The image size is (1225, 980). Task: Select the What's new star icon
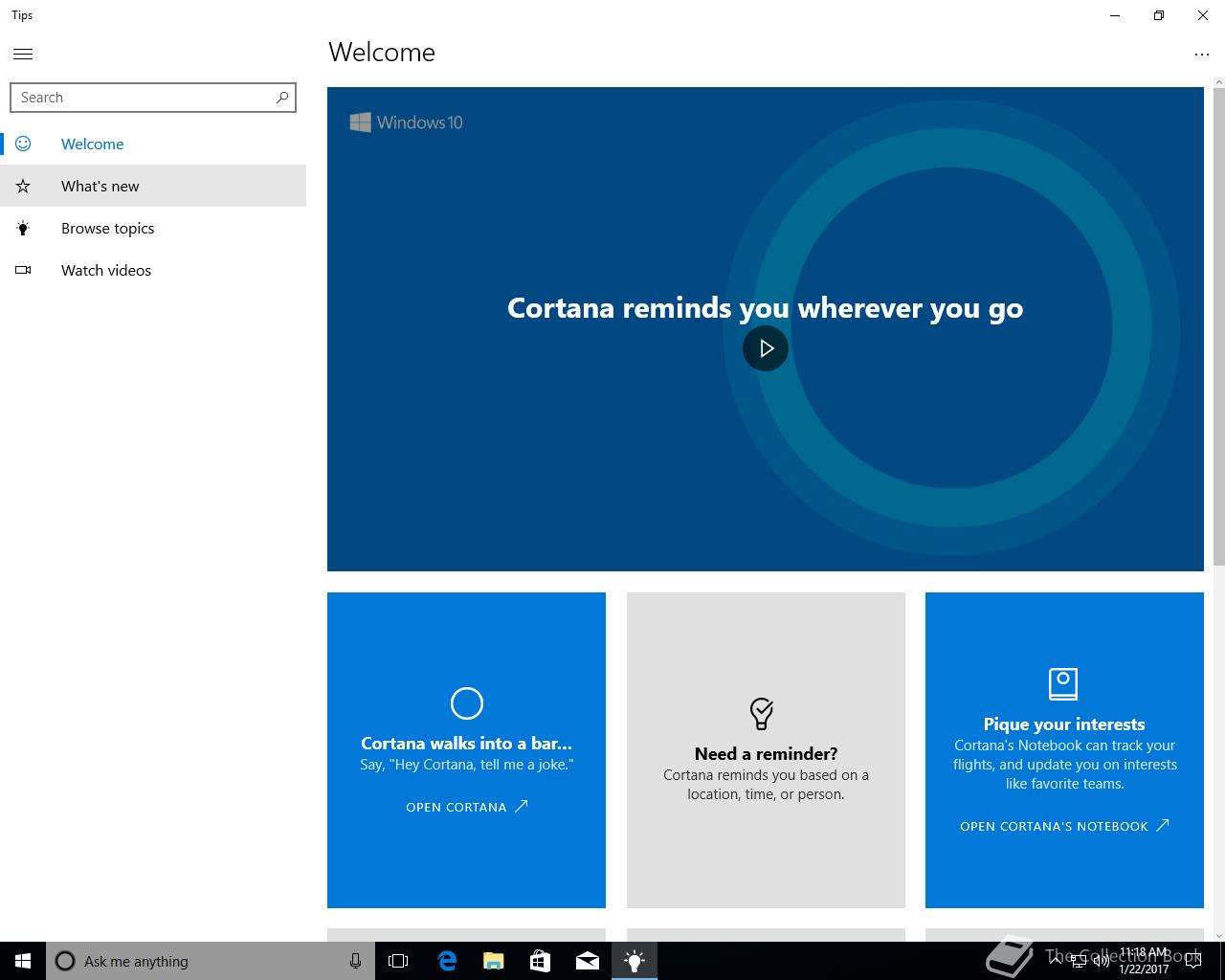tap(23, 186)
